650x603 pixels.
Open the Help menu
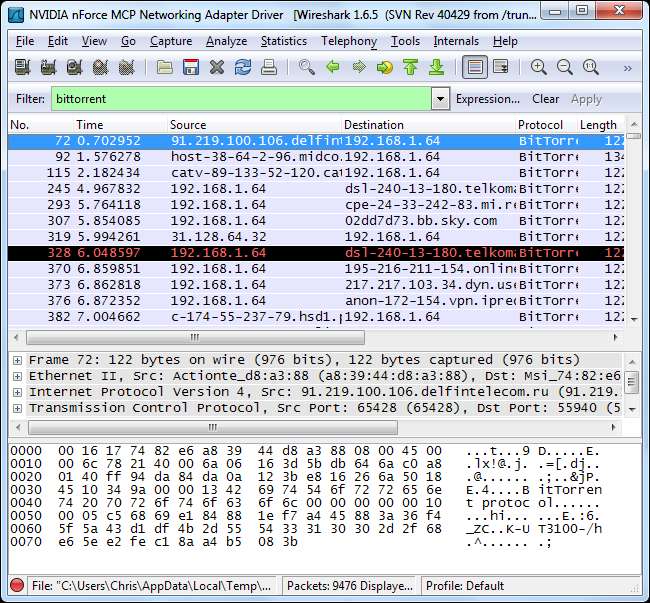(x=505, y=41)
